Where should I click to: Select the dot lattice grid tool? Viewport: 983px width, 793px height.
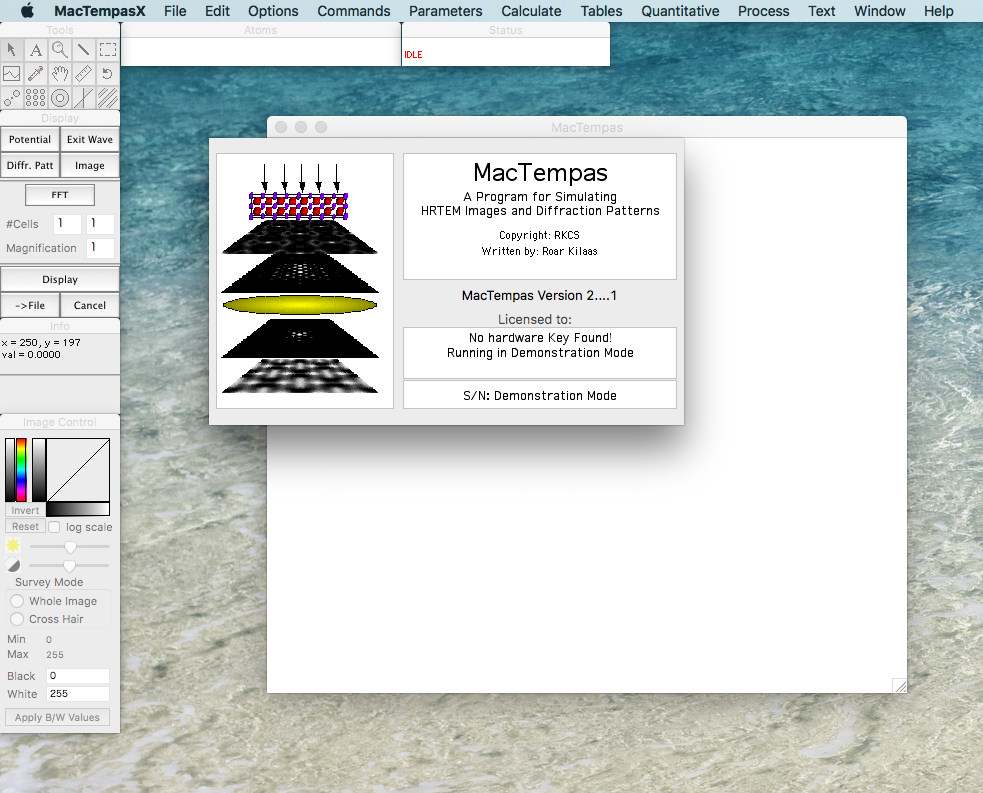(36, 98)
